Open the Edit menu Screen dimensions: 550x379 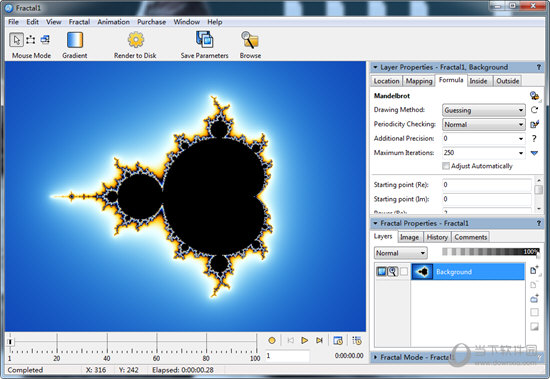coord(32,22)
